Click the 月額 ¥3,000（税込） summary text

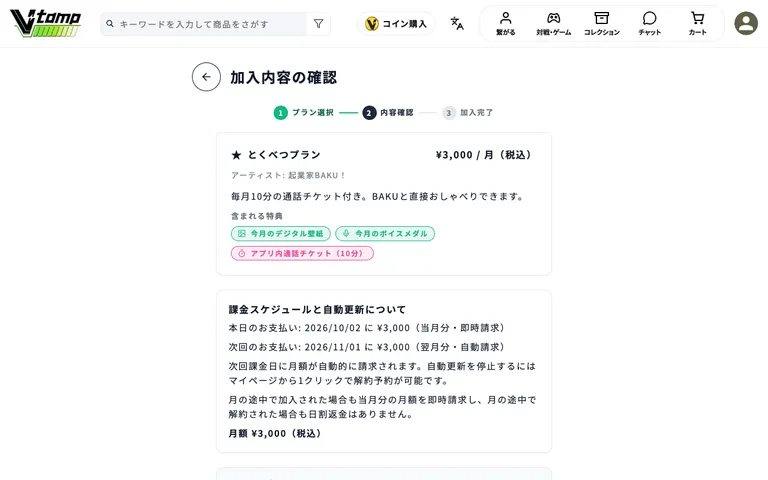pyautogui.click(x=275, y=433)
